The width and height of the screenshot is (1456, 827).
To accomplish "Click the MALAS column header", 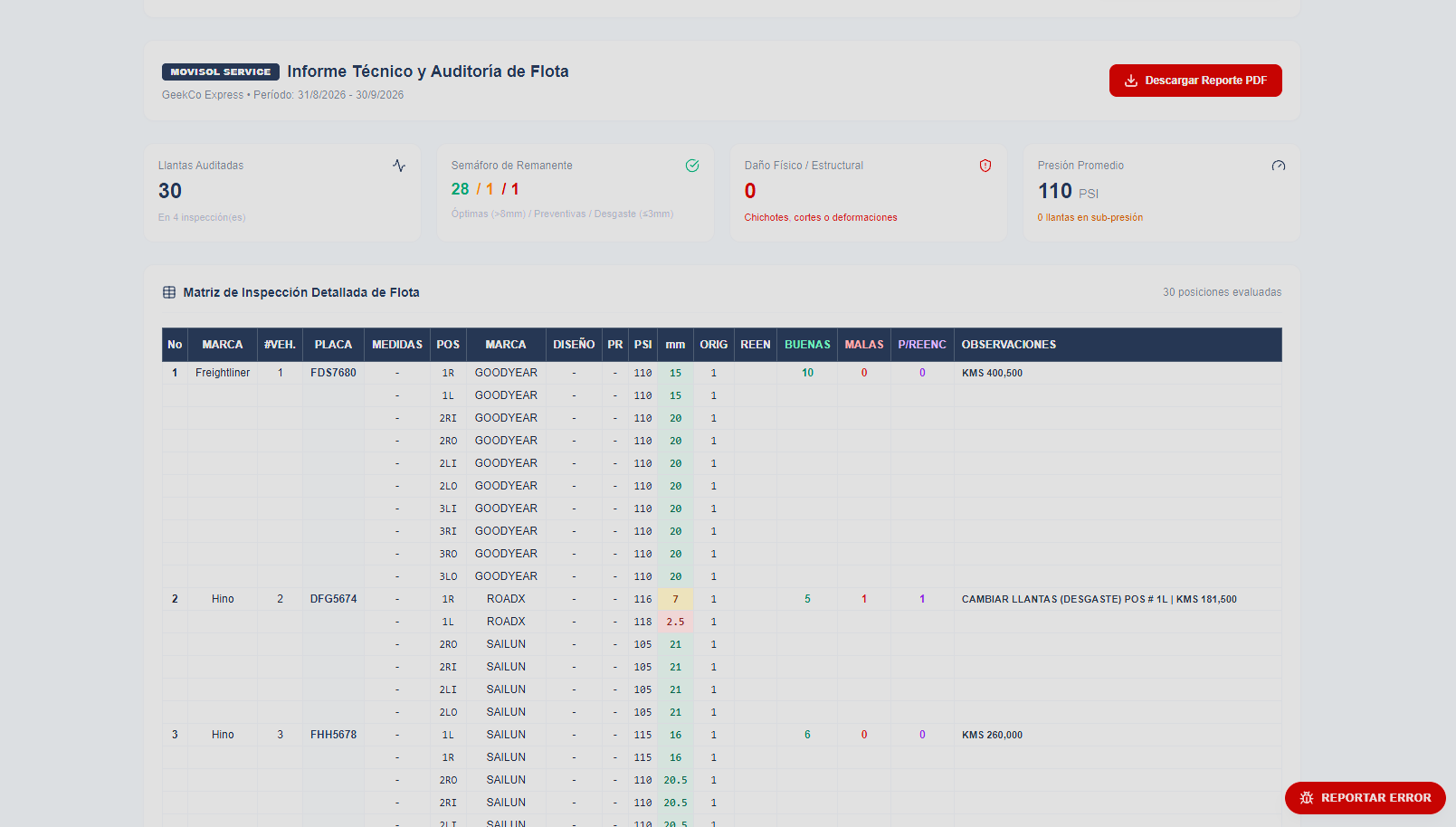I will [864, 345].
